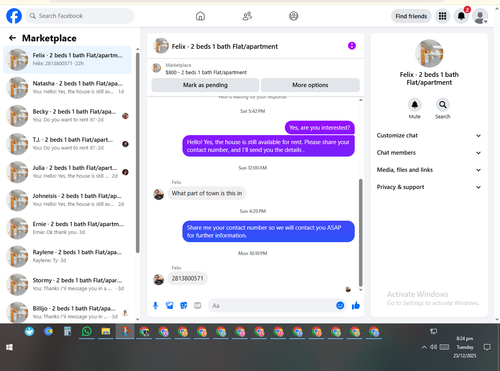Expand Media, files and links section
The height and width of the screenshot is (371, 500).
429,170
